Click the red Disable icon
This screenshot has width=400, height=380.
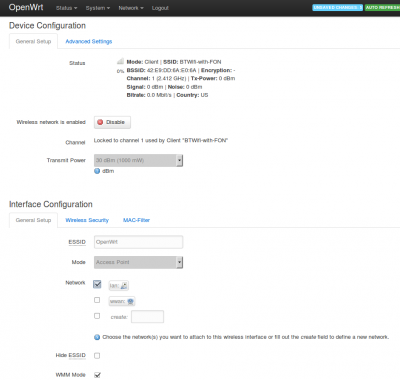coord(100,122)
